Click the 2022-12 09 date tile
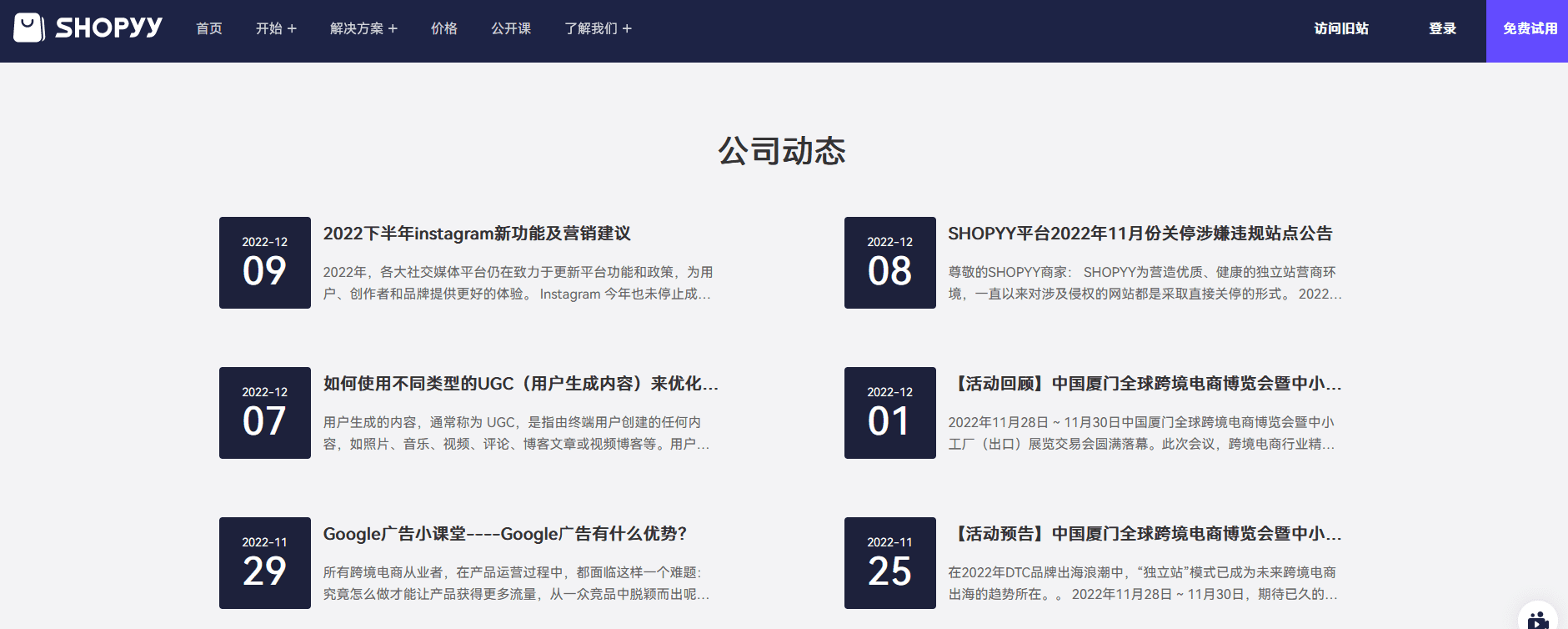This screenshot has height=629, width=1568. pyautogui.click(x=265, y=263)
